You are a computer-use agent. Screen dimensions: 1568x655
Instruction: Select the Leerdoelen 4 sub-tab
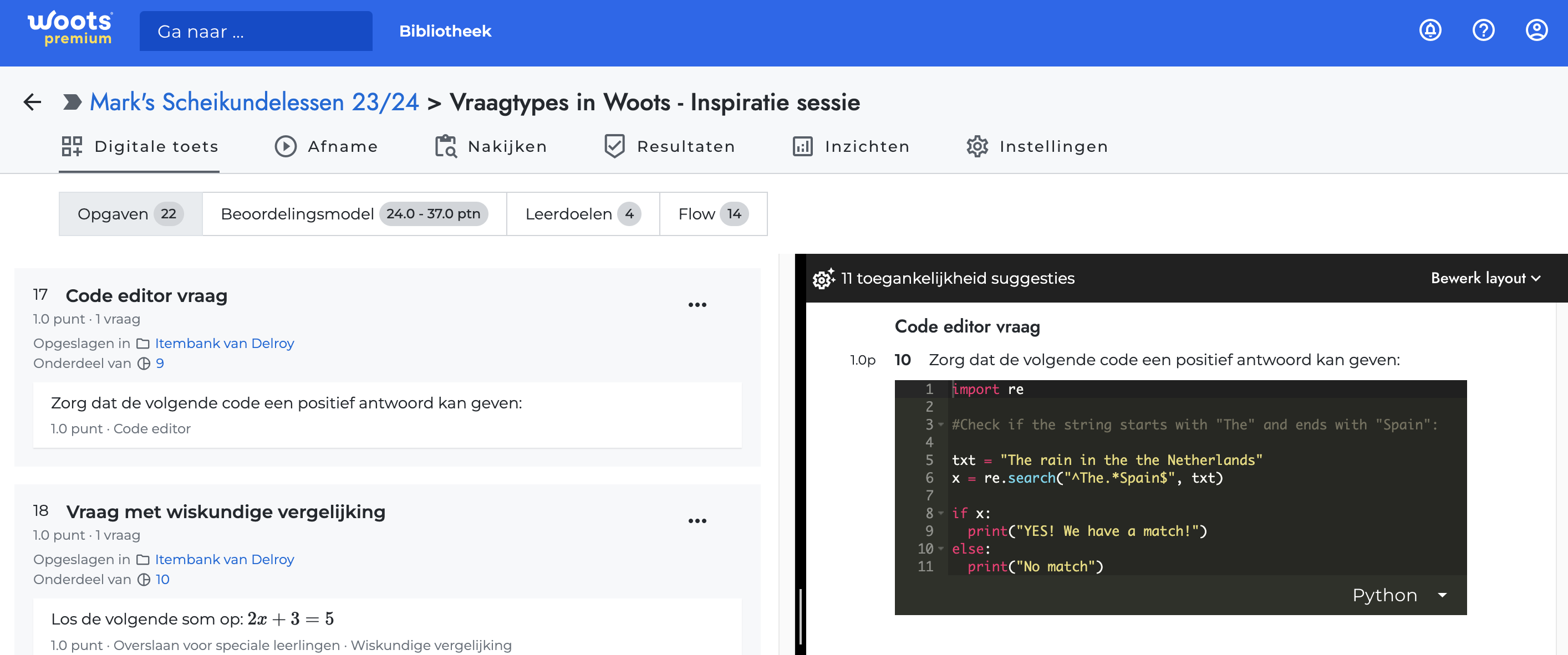pyautogui.click(x=583, y=214)
